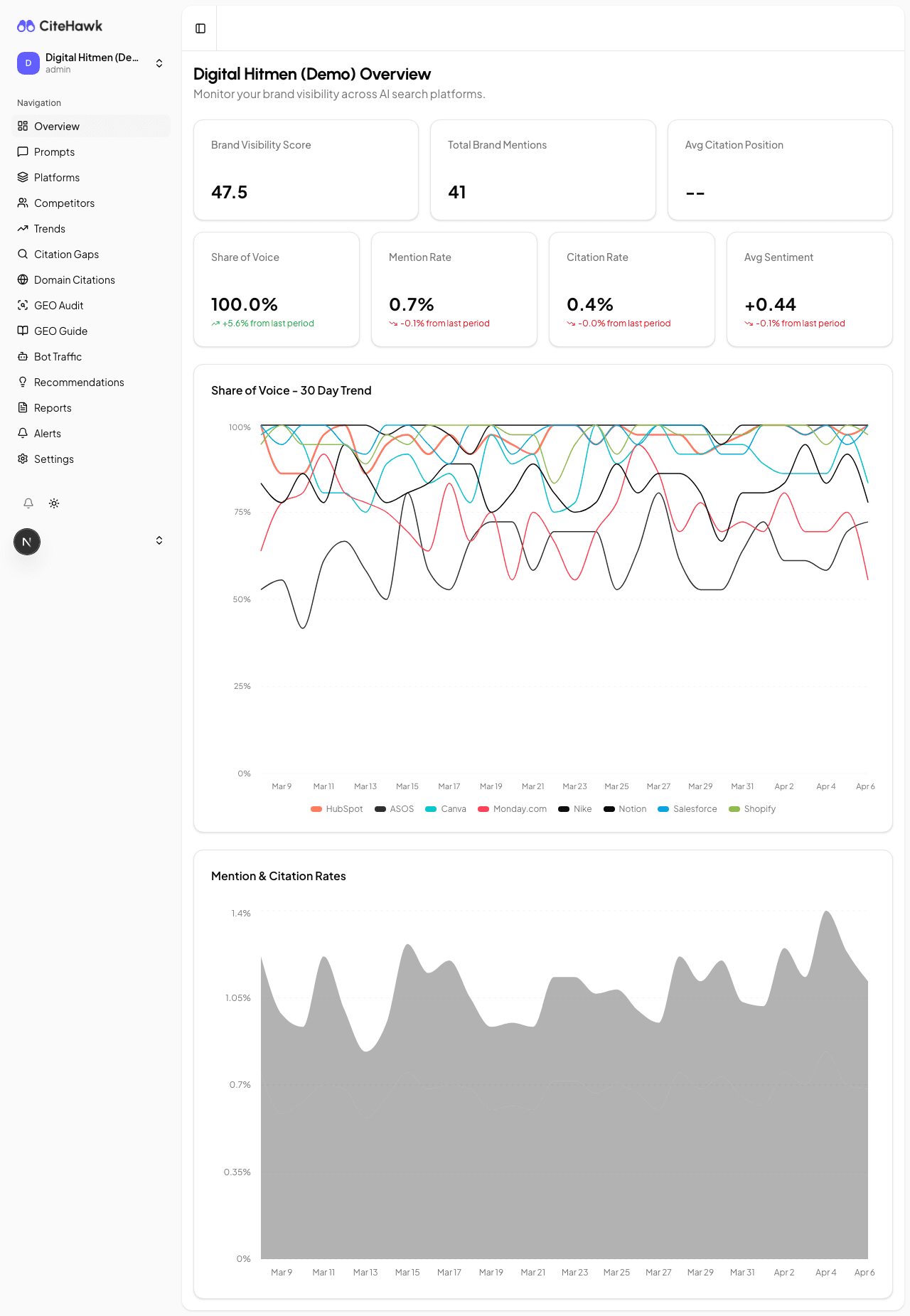Click 'Mention & Citation Rates' heading
The image size is (910, 1316).
[x=279, y=876]
